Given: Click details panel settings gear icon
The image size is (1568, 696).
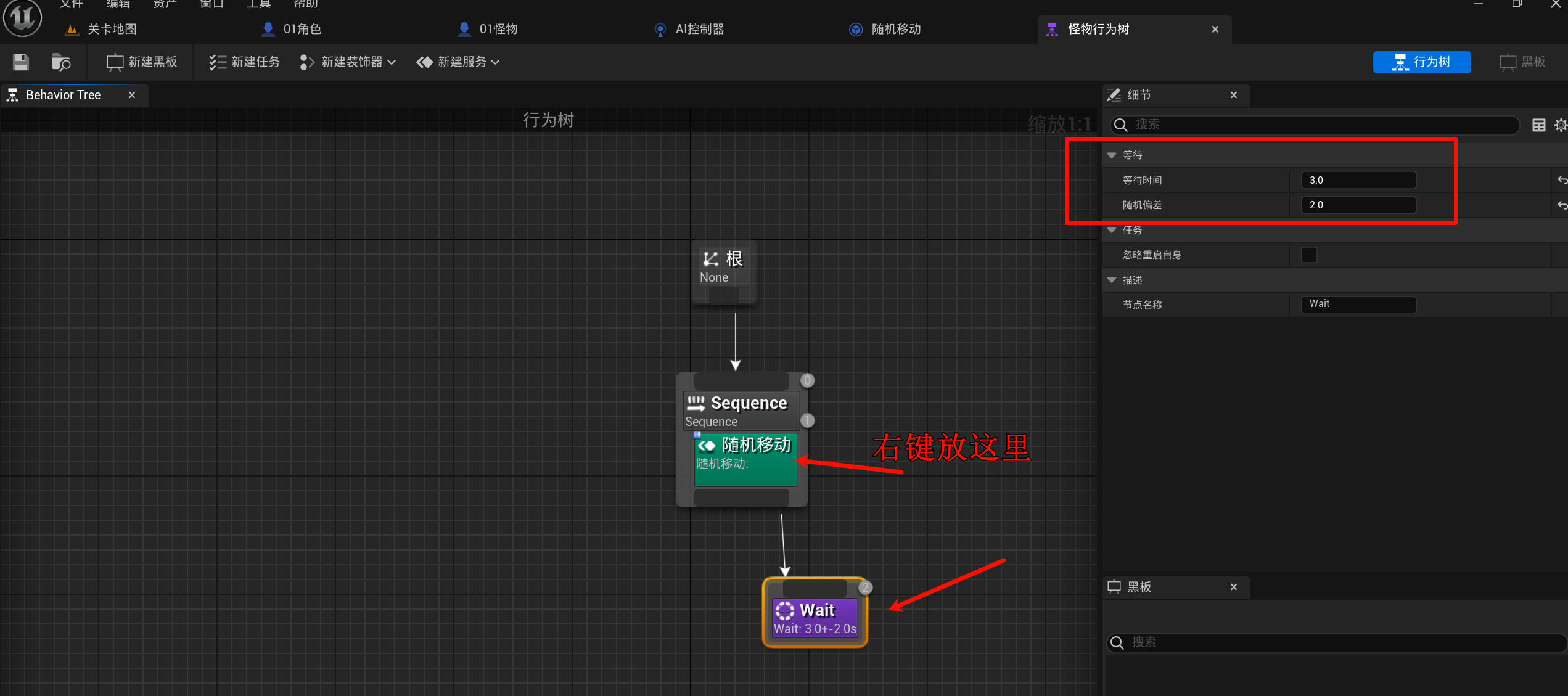Looking at the screenshot, I should pyautogui.click(x=1561, y=125).
